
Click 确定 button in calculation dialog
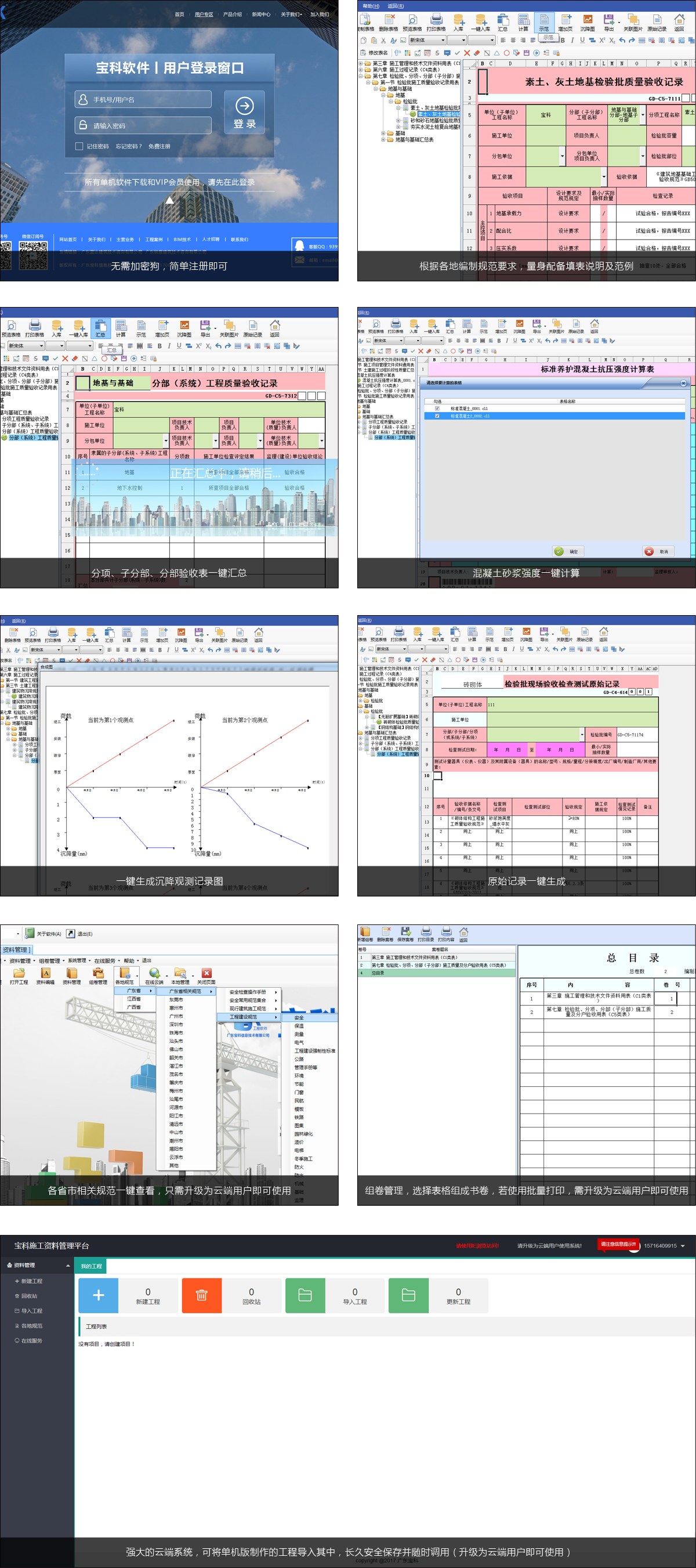(568, 551)
